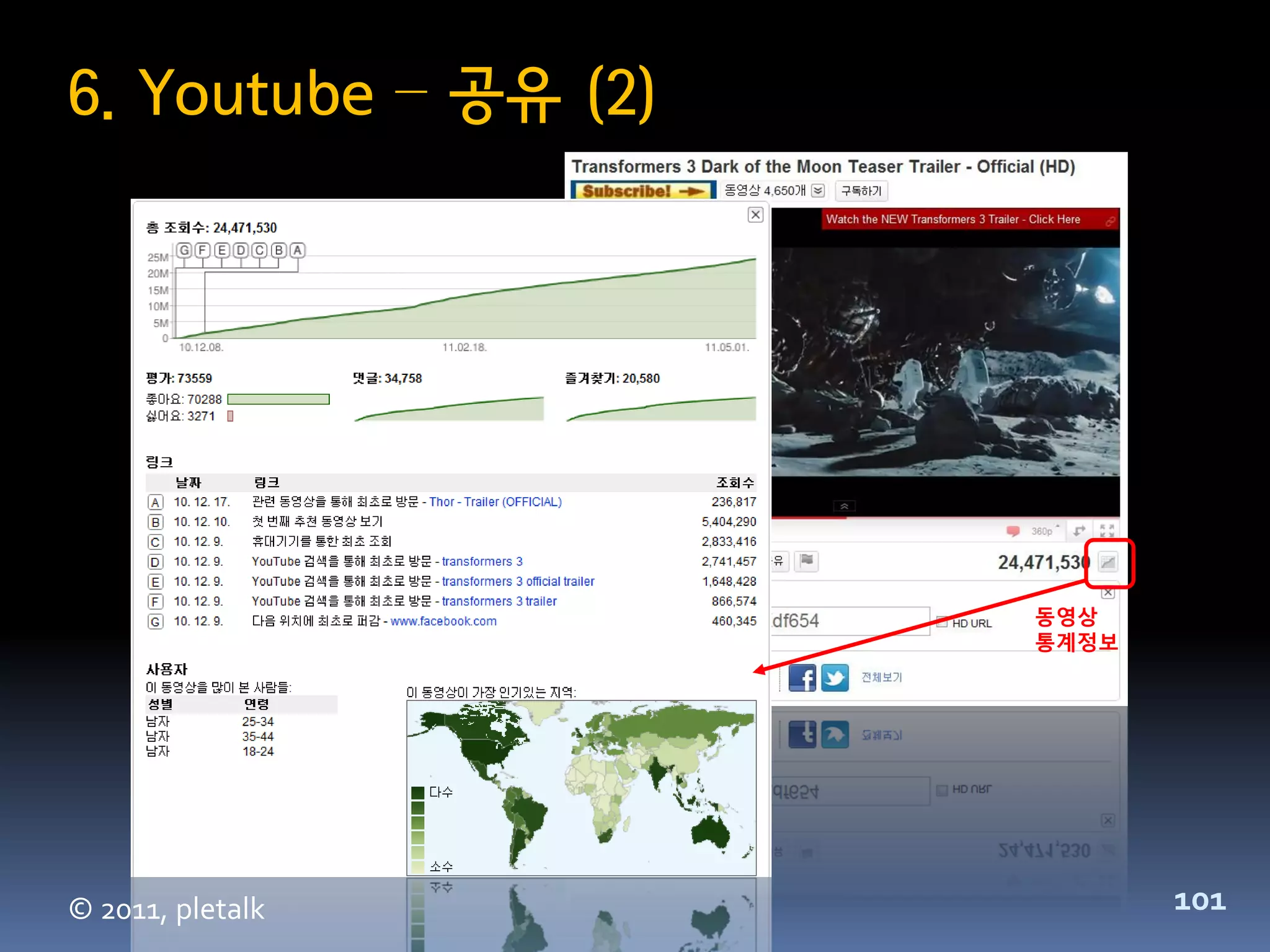Click the 구독하기 subscribe button
The width and height of the screenshot is (1270, 952).
pos(861,191)
